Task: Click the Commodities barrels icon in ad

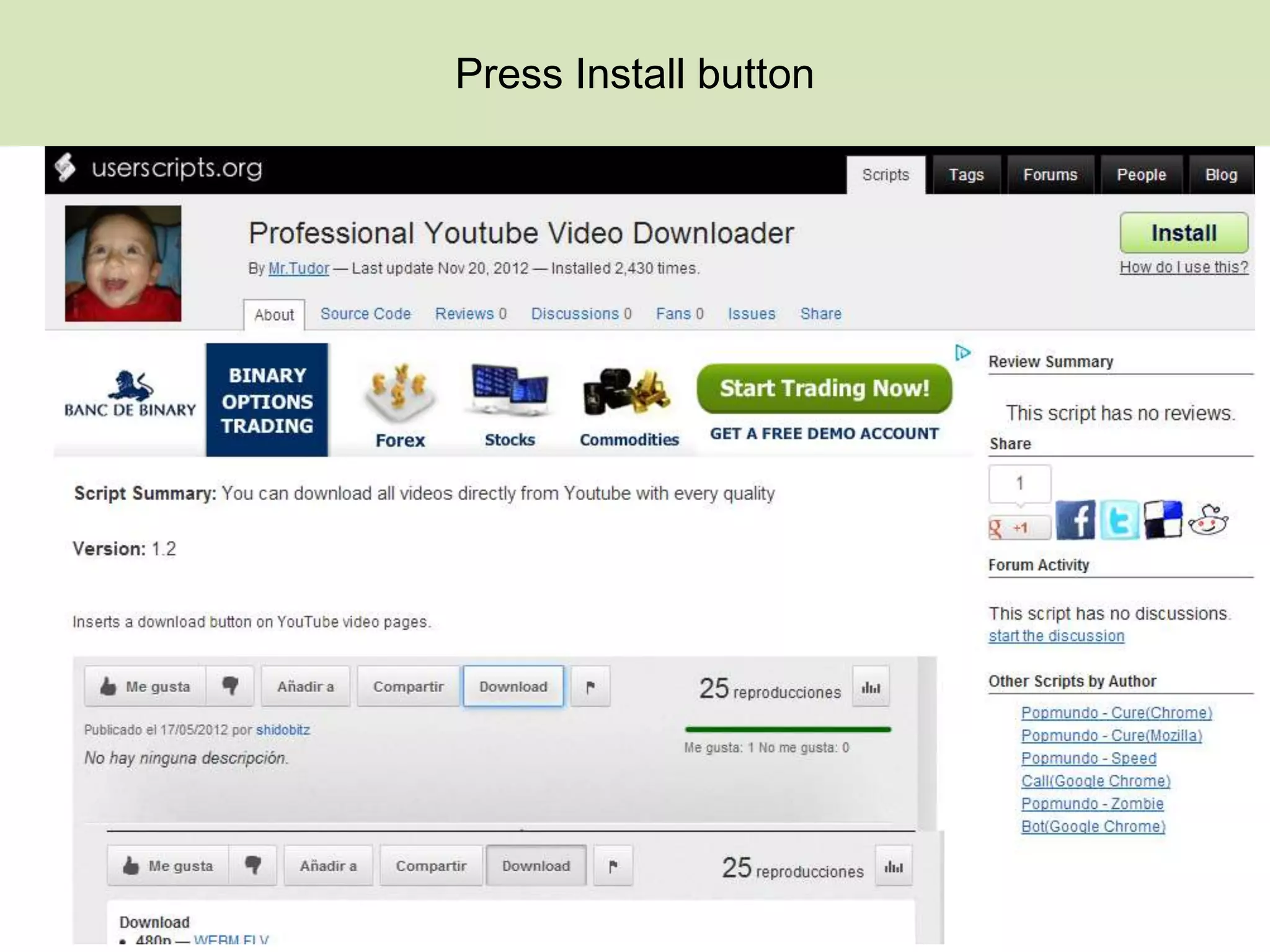Action: pyautogui.click(x=626, y=392)
